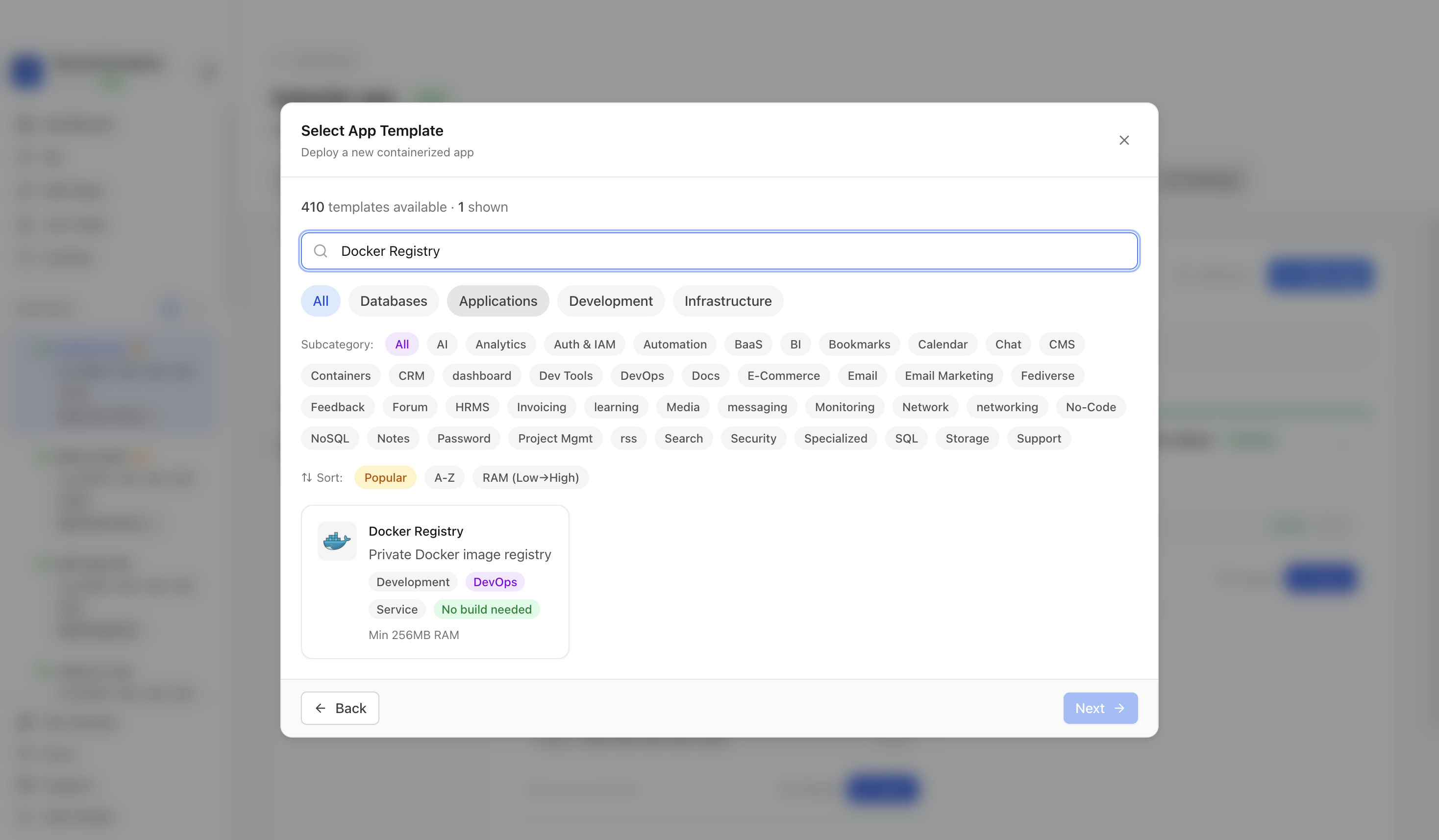
Task: Filter by Feedback subcategory
Action: 338,407
